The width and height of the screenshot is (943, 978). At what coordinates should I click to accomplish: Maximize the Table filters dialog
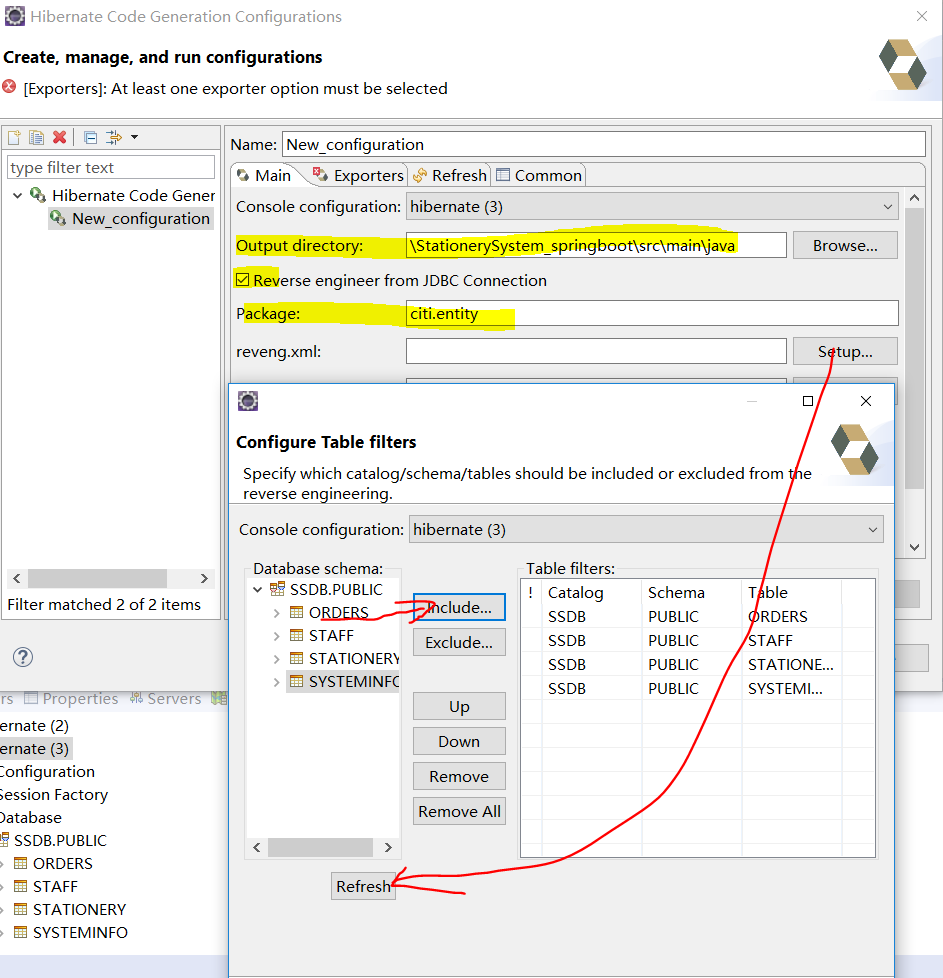[808, 401]
